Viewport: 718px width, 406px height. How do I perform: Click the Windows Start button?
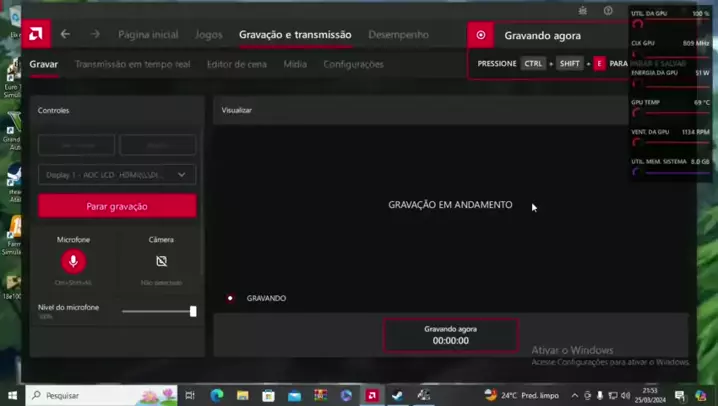13,395
